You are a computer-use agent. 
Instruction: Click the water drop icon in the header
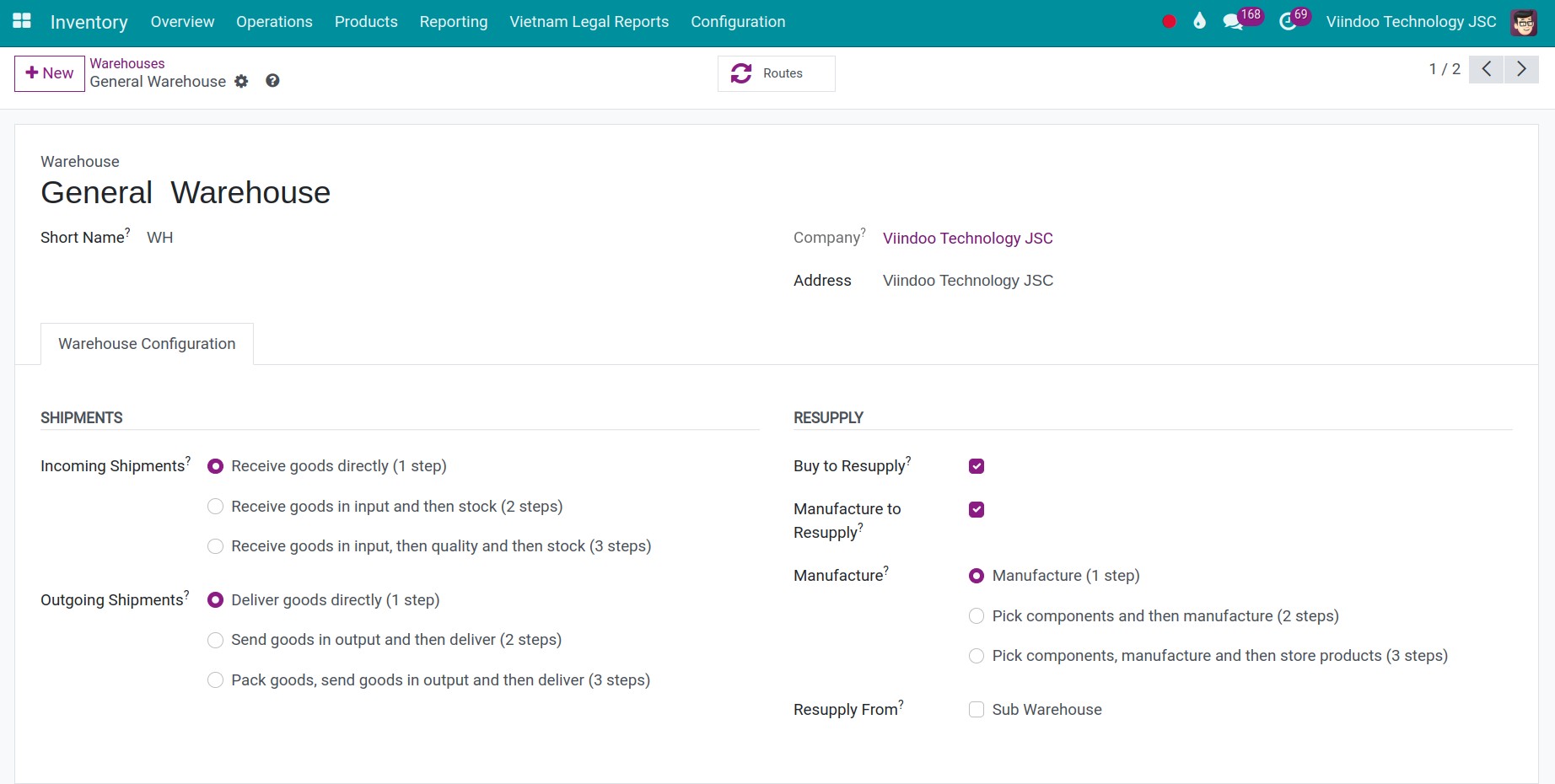[1199, 21]
